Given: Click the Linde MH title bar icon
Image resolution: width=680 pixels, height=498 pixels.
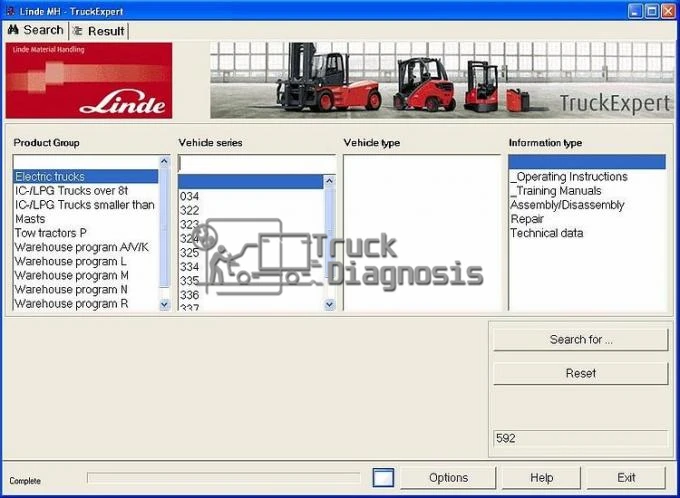Looking at the screenshot, I should click(10, 11).
